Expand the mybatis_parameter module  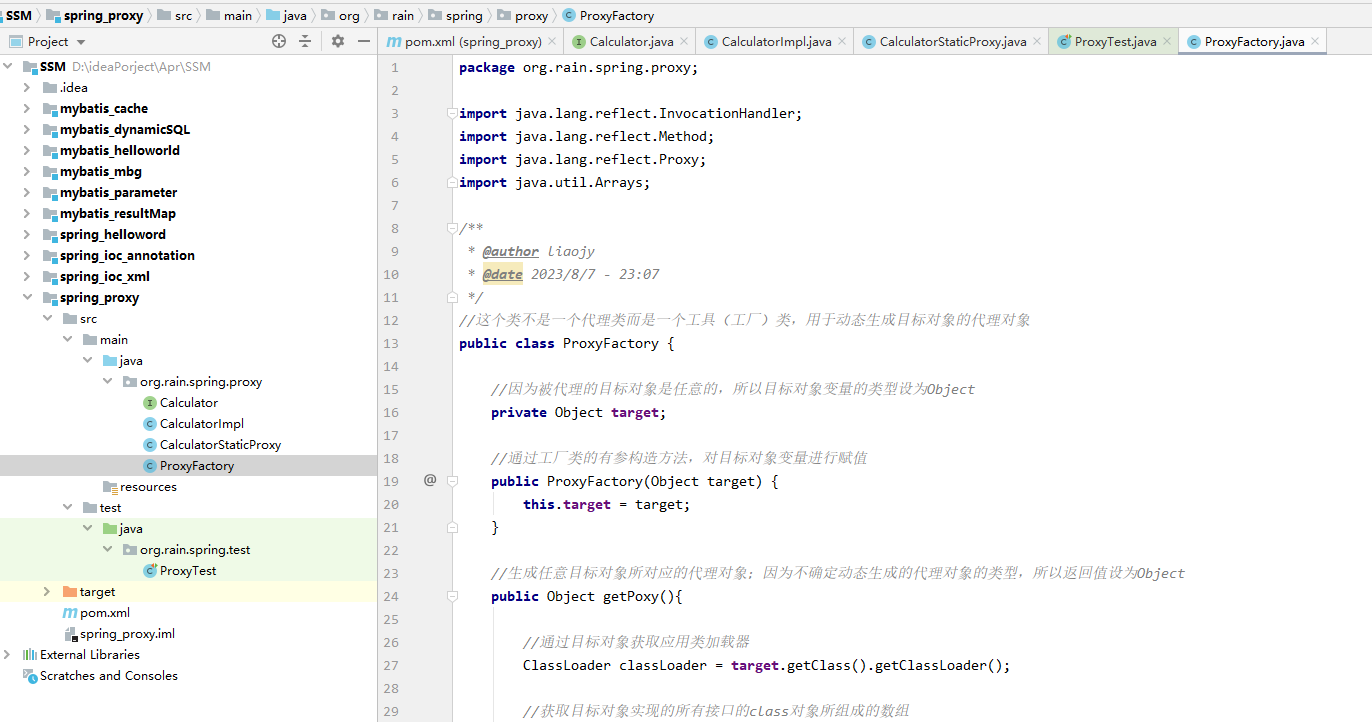[x=27, y=192]
